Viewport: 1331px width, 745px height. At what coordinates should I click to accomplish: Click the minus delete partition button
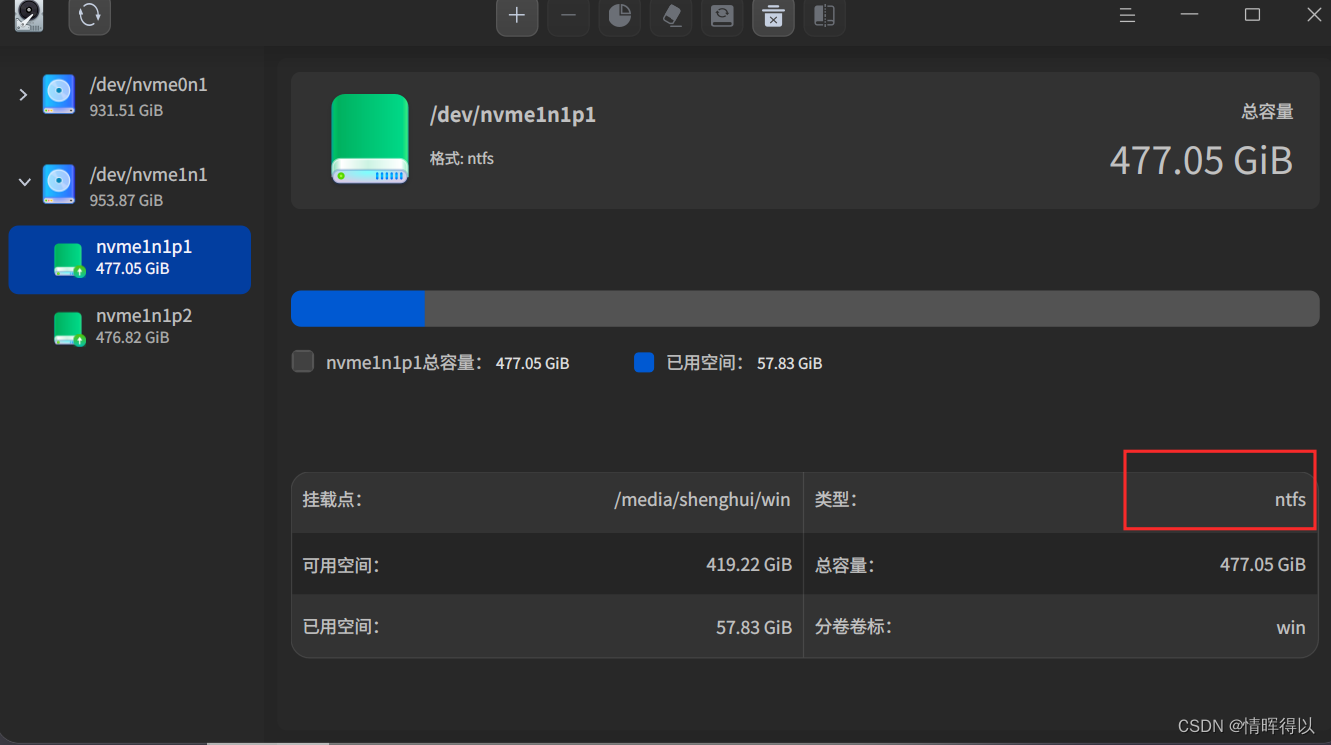tap(568, 16)
